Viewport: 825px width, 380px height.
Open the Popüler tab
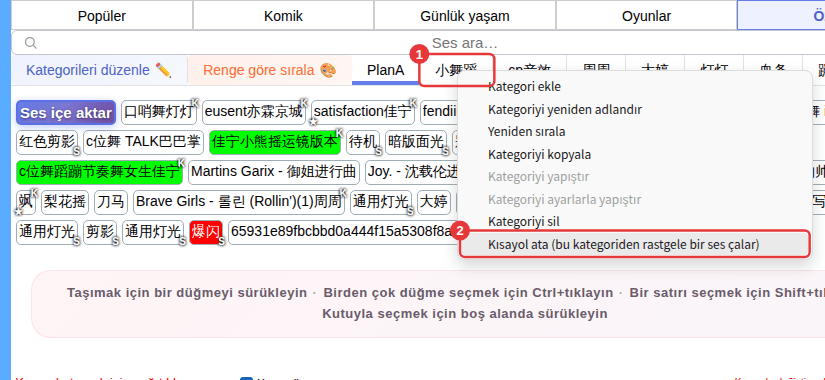point(102,16)
